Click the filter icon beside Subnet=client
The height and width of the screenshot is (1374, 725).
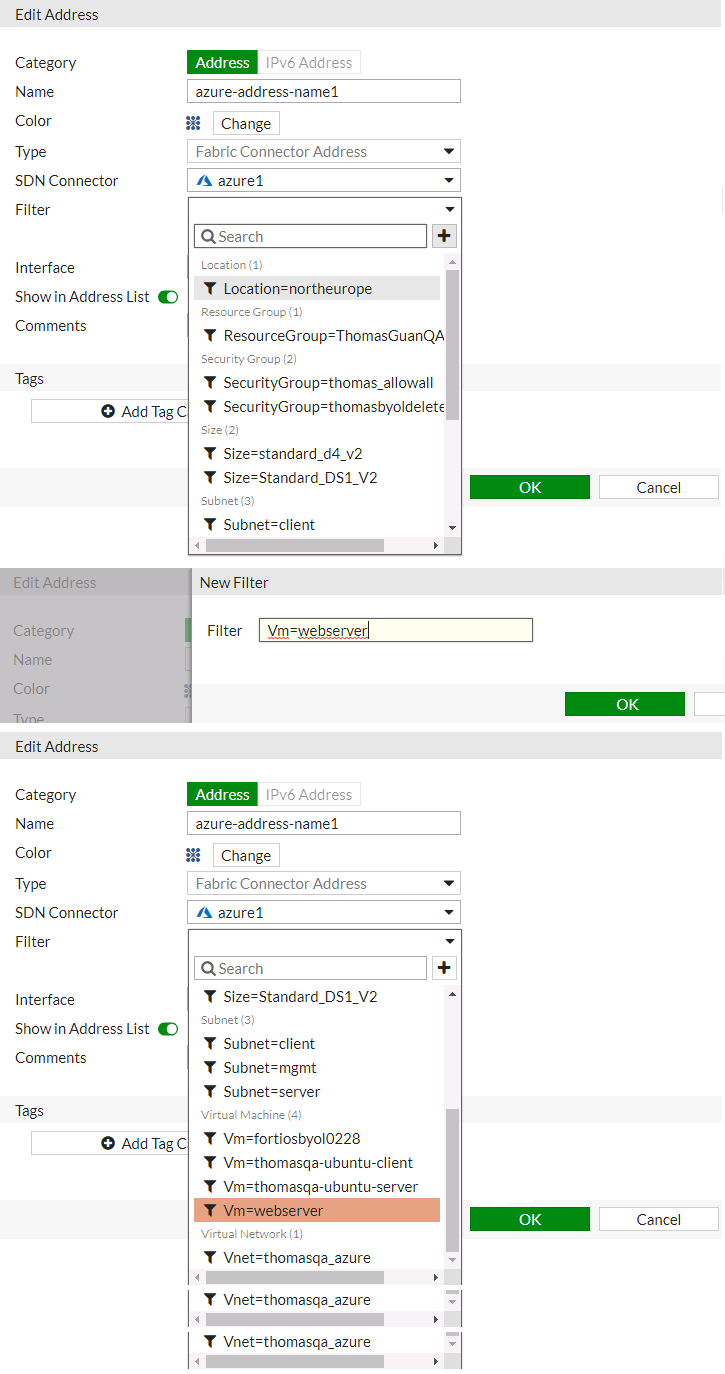(x=210, y=523)
